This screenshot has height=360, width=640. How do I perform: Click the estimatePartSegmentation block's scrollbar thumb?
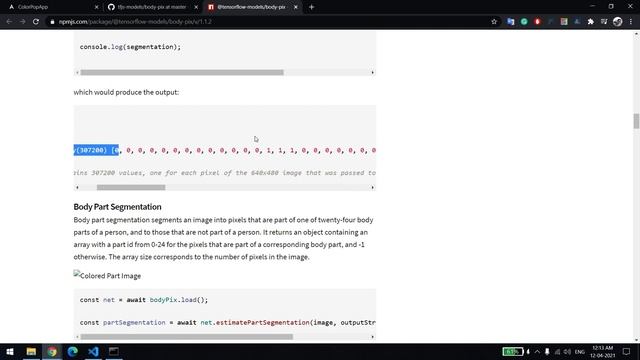[x=187, y=337]
